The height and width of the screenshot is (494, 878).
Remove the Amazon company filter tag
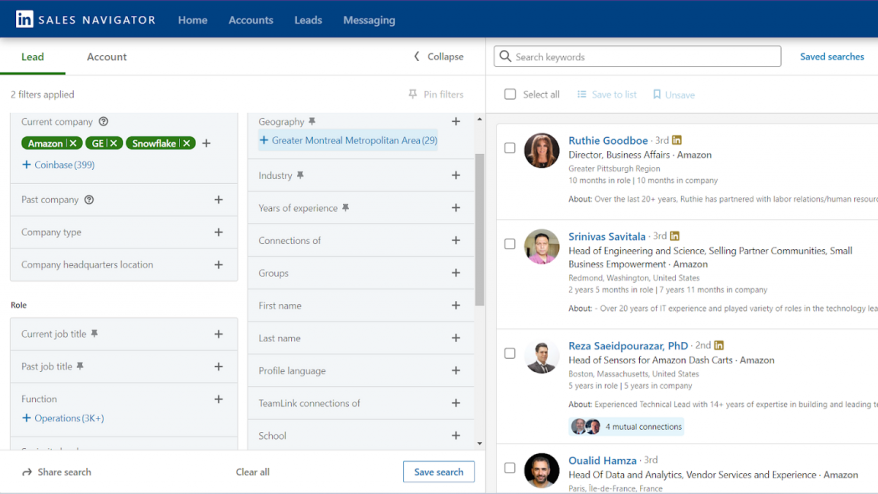coord(73,143)
